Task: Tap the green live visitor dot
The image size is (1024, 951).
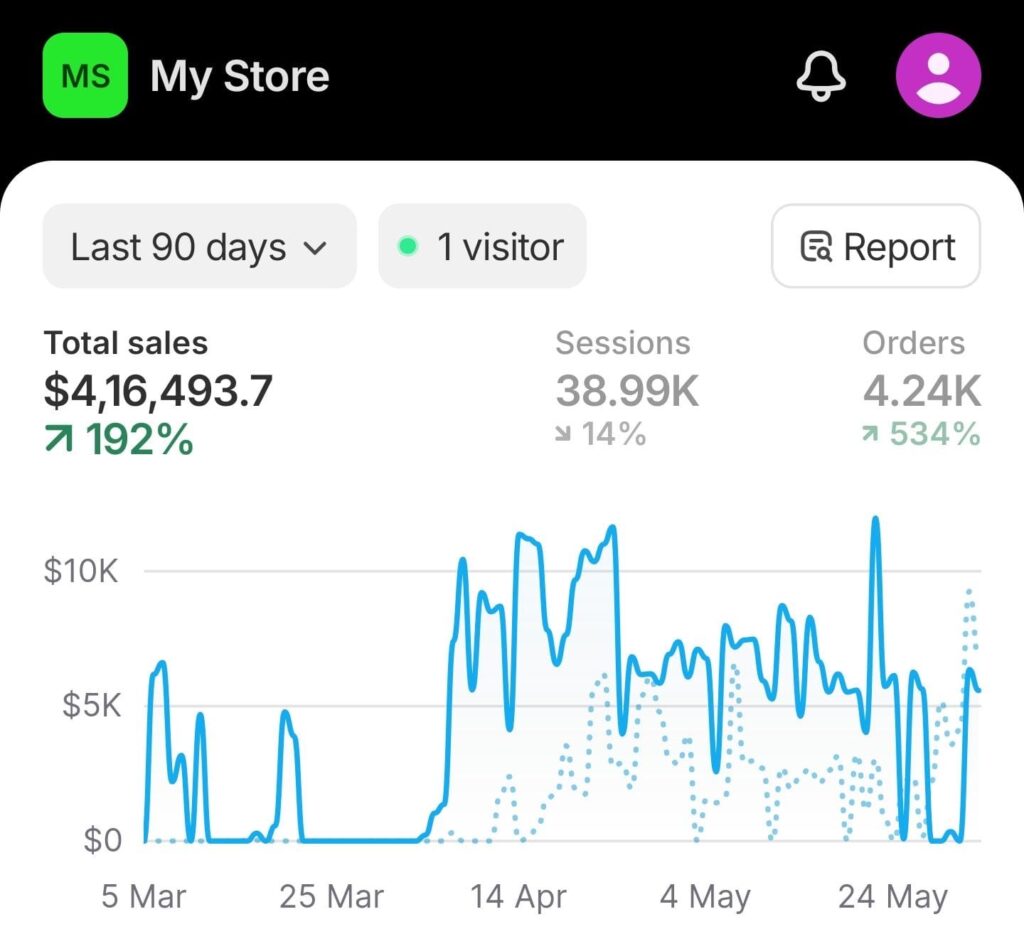Action: [x=407, y=247]
